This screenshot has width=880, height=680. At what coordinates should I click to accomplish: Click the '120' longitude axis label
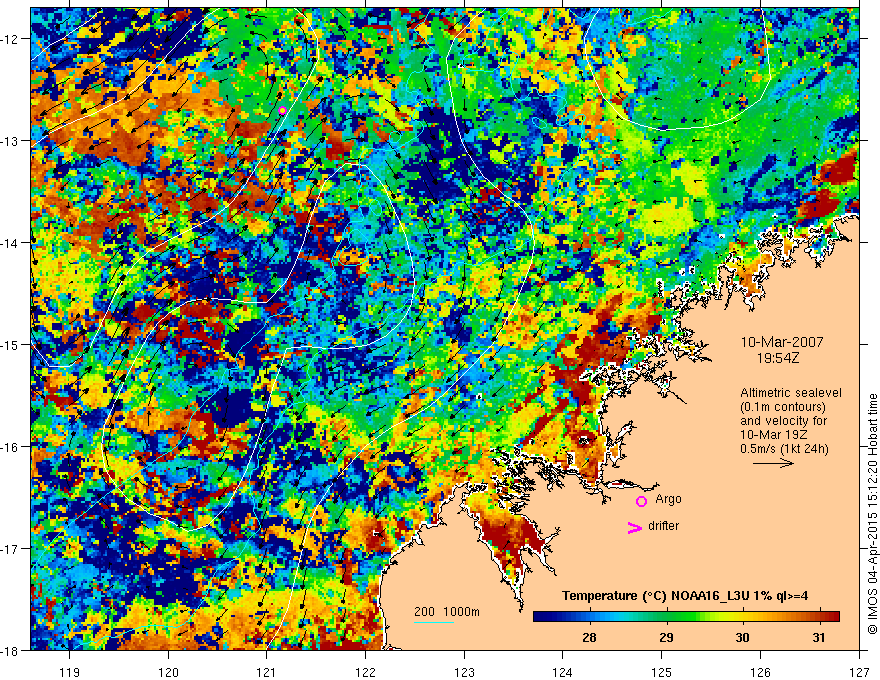pos(168,672)
